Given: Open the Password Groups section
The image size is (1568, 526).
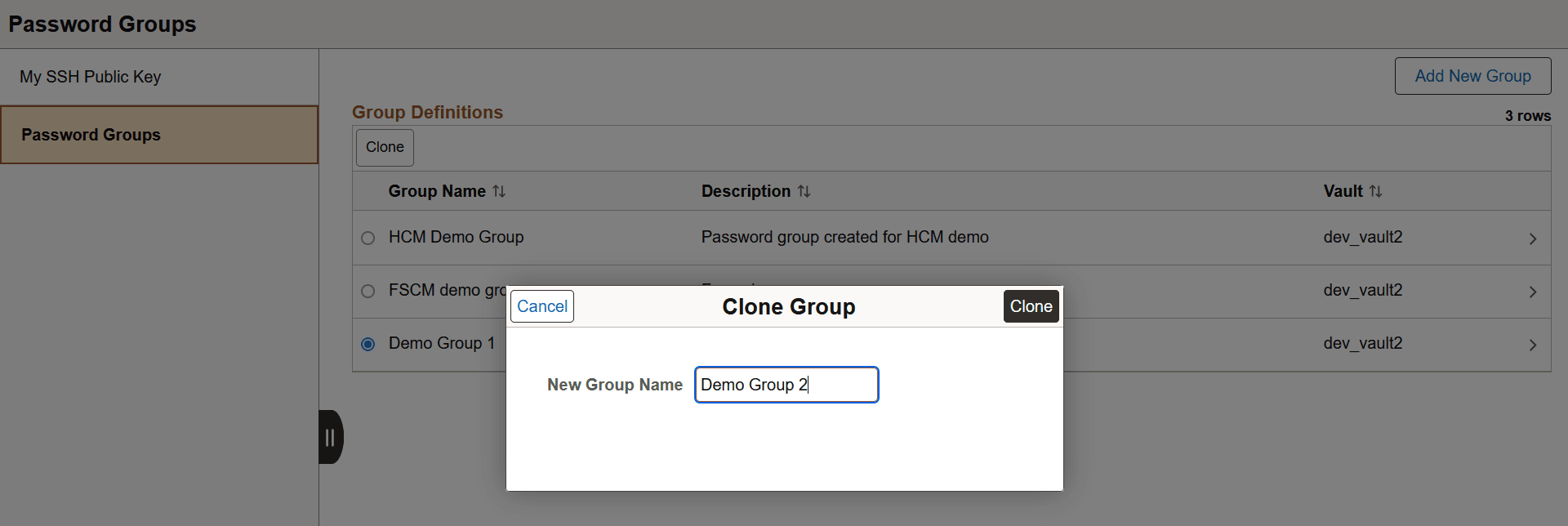Looking at the screenshot, I should coord(90,134).
